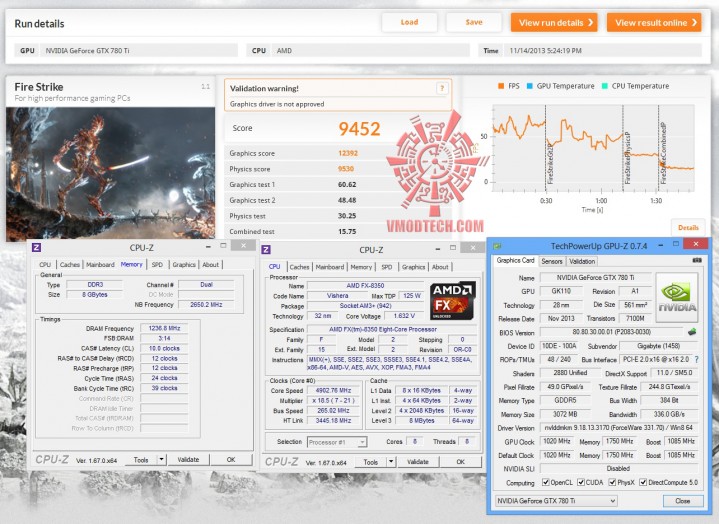Click the FireStrikePhysicsP marker on the chart
719x524 pixels.
coord(628,158)
